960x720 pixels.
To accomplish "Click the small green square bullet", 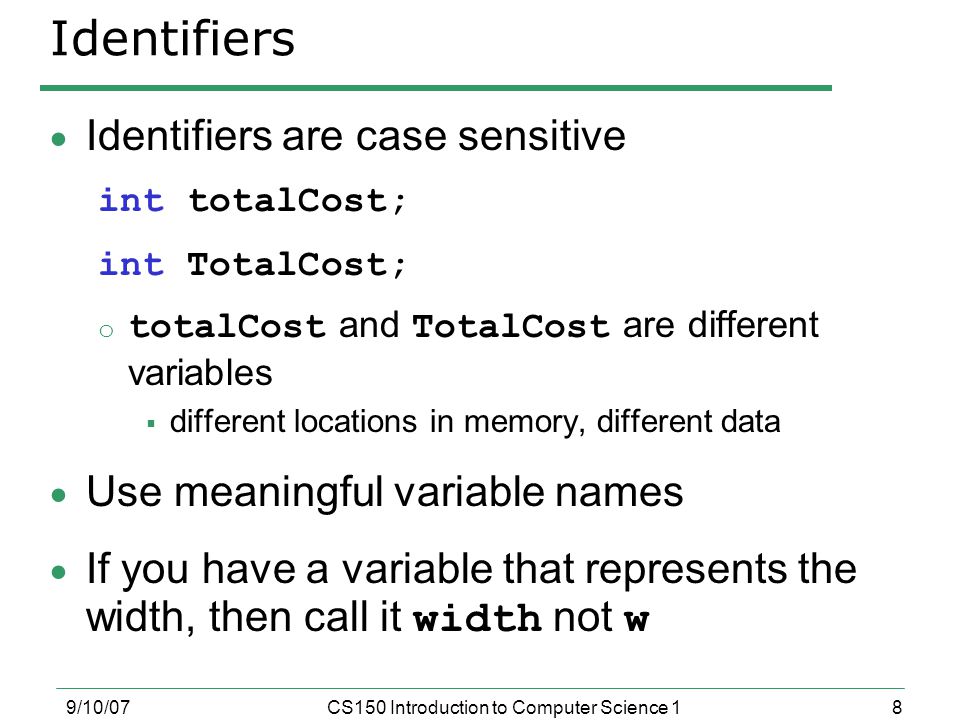I will click(151, 423).
